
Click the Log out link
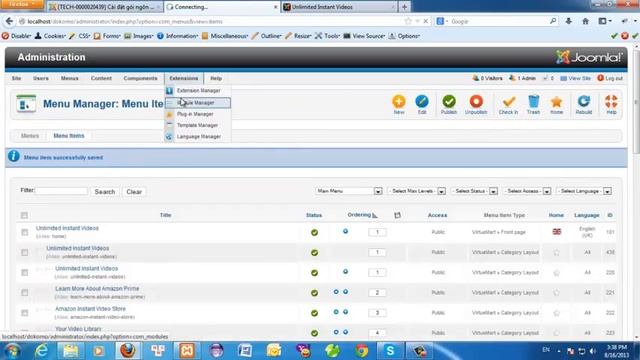[x=610, y=78]
